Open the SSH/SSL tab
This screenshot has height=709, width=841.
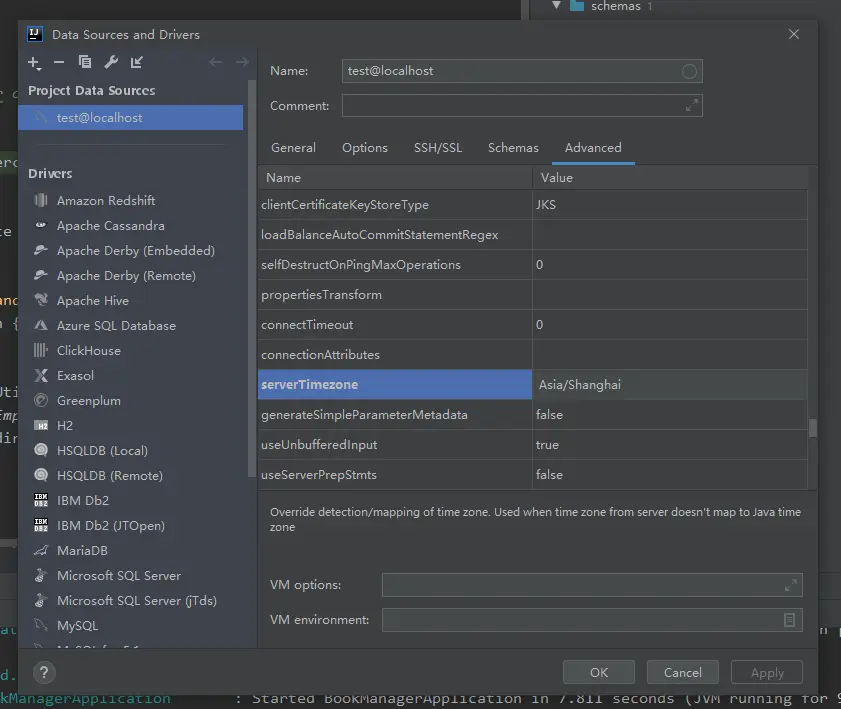438,148
